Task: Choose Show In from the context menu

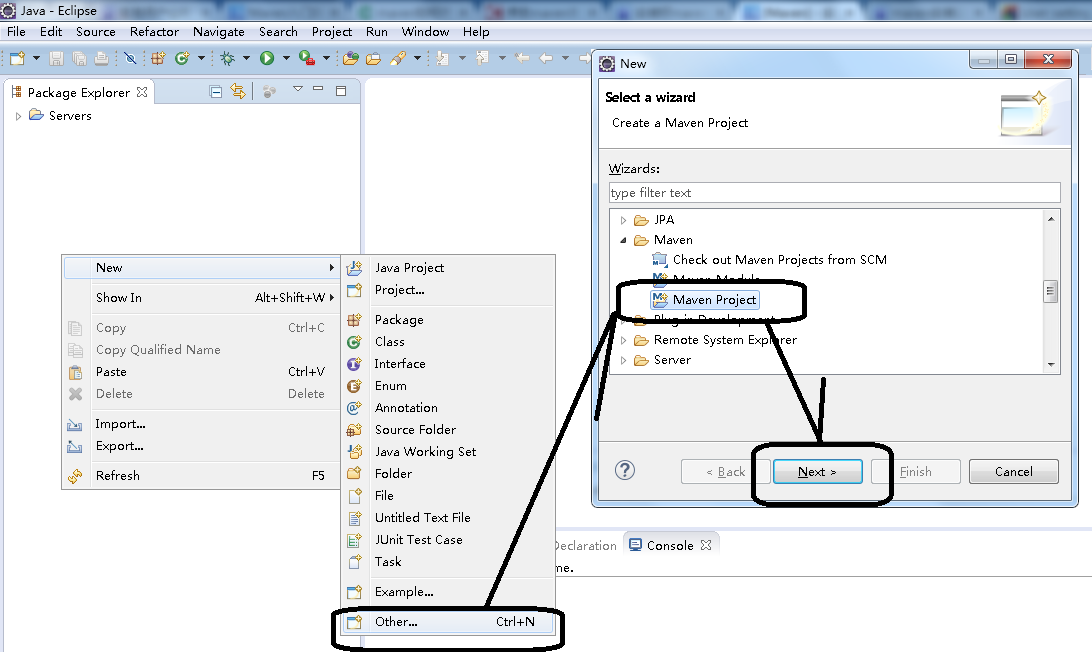Action: click(x=201, y=297)
